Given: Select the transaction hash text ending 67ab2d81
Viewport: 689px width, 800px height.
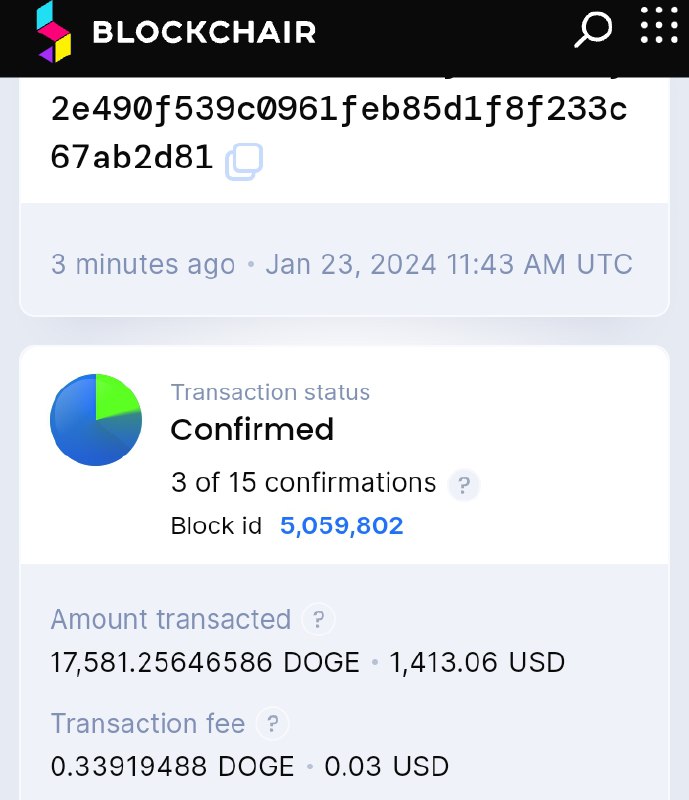Looking at the screenshot, I should pyautogui.click(x=132, y=158).
